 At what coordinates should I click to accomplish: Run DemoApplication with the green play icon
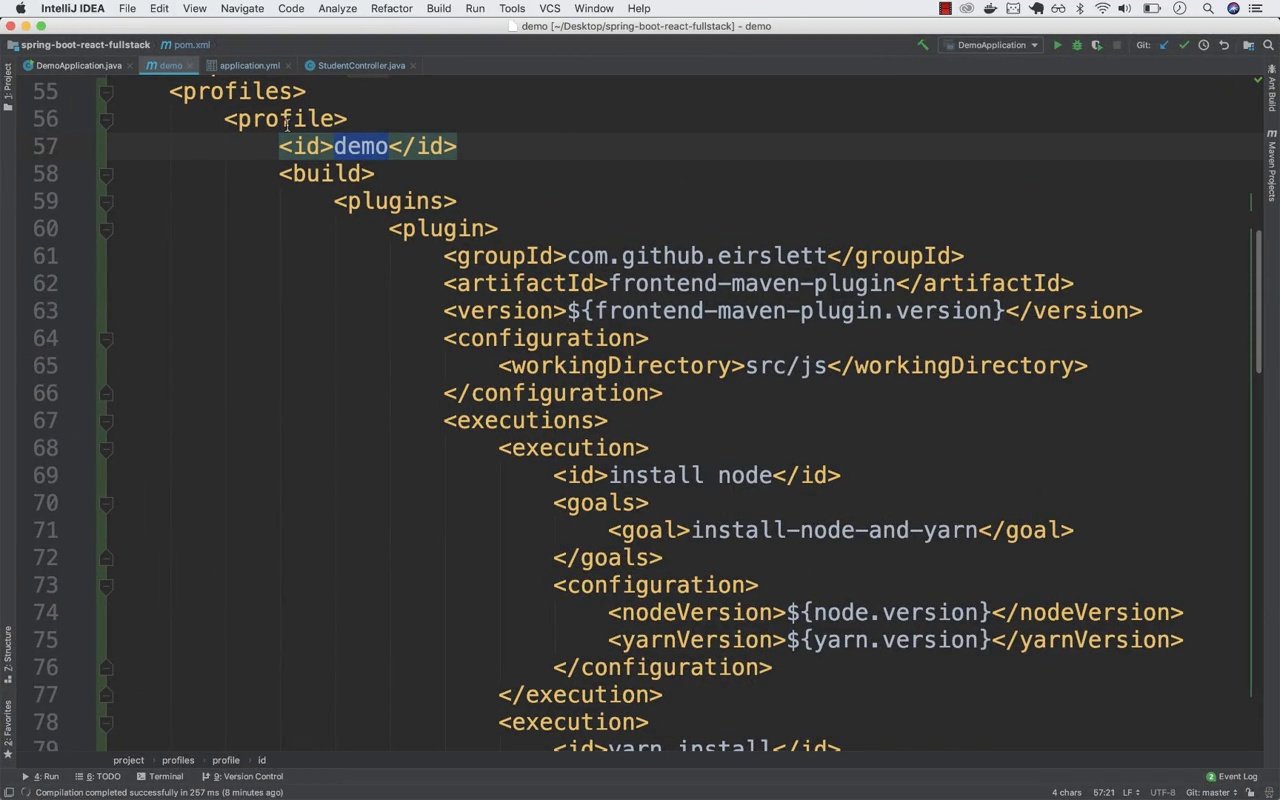pyautogui.click(x=1057, y=45)
